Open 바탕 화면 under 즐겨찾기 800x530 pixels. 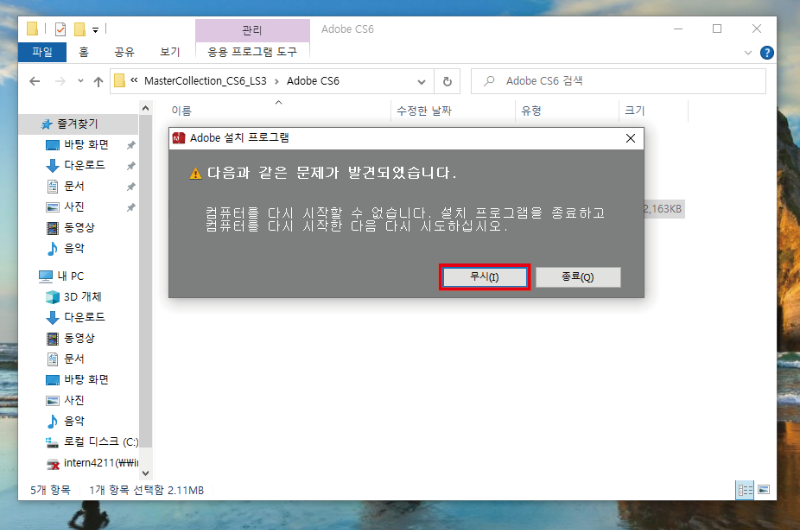pos(86,145)
